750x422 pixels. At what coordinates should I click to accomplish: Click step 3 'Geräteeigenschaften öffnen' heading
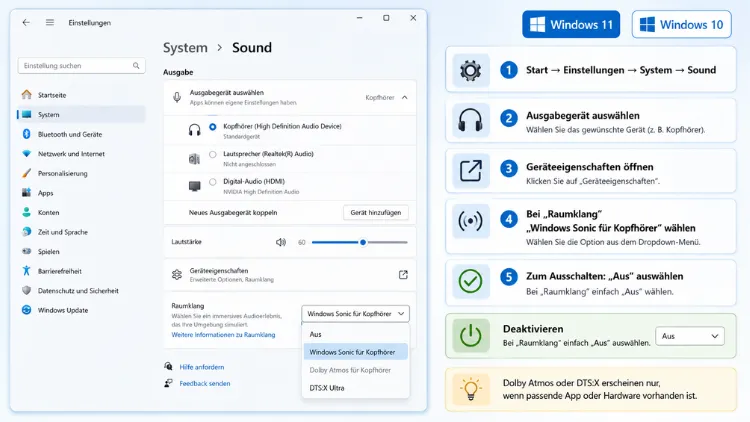click(589, 167)
